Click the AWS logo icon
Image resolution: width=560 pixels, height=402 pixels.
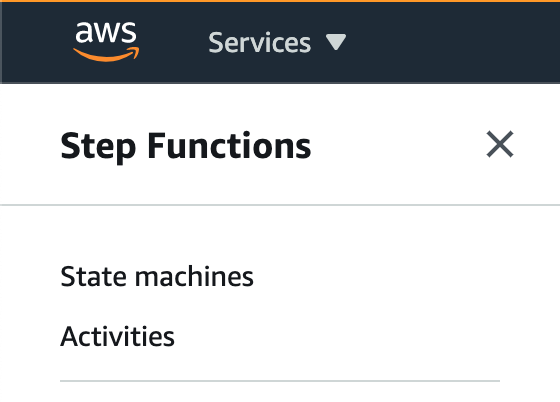(106, 42)
